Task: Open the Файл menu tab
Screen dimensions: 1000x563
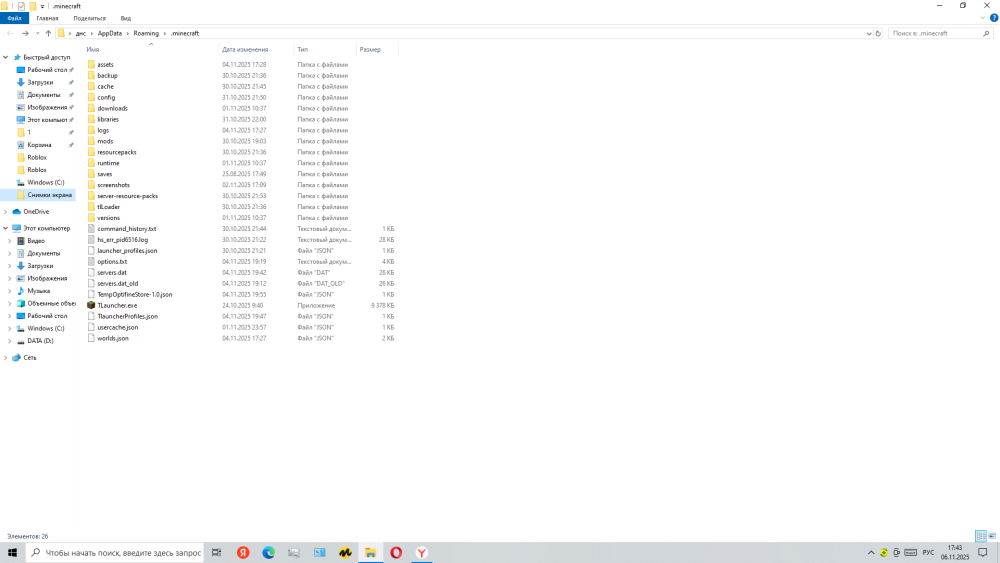Action: coord(14,18)
